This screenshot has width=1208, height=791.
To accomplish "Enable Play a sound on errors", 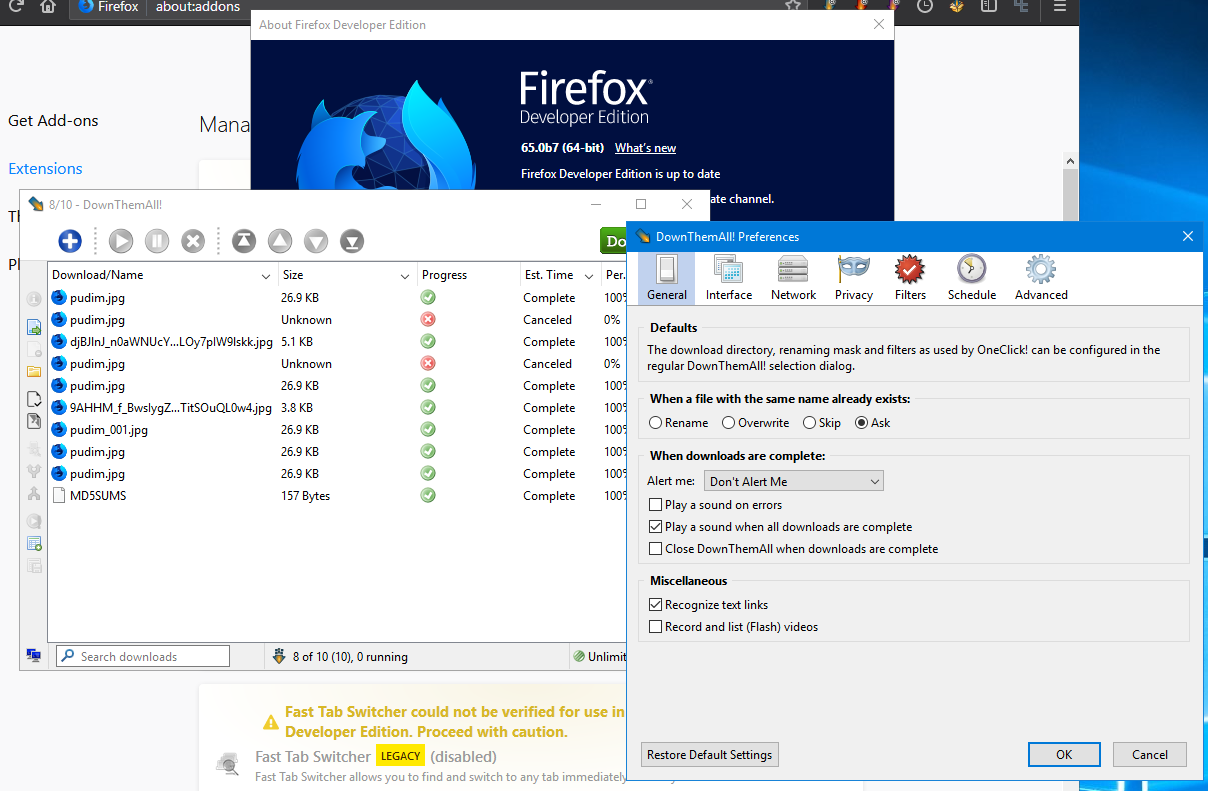I will pos(656,505).
